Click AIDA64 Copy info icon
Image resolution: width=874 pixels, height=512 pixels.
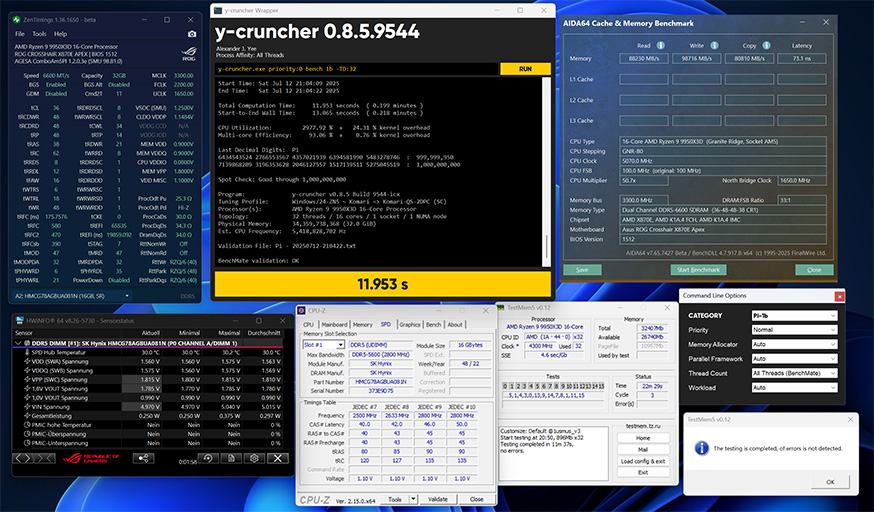pos(766,46)
